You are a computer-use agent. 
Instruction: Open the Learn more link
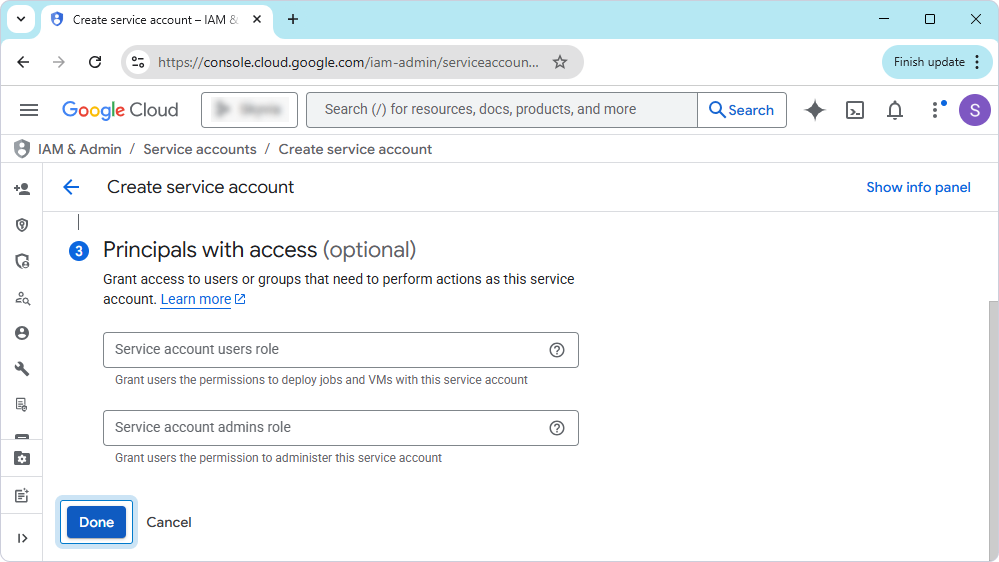coord(196,299)
